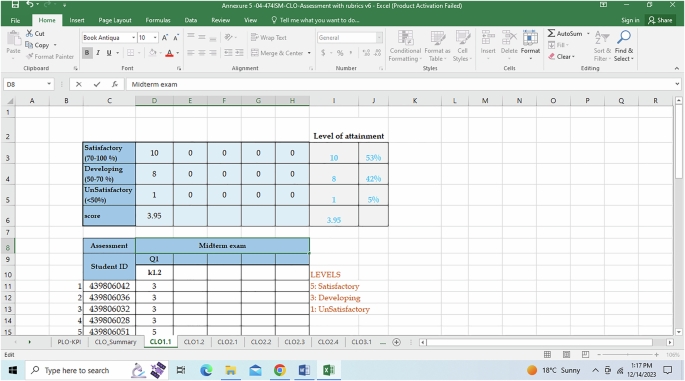Image resolution: width=685 pixels, height=381 pixels.
Task: Toggle Bold formatting
Action: point(87,53)
